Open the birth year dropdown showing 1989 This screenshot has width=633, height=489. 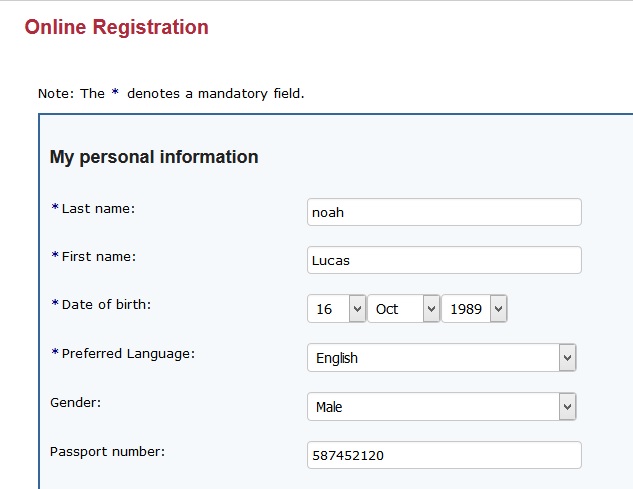click(474, 309)
